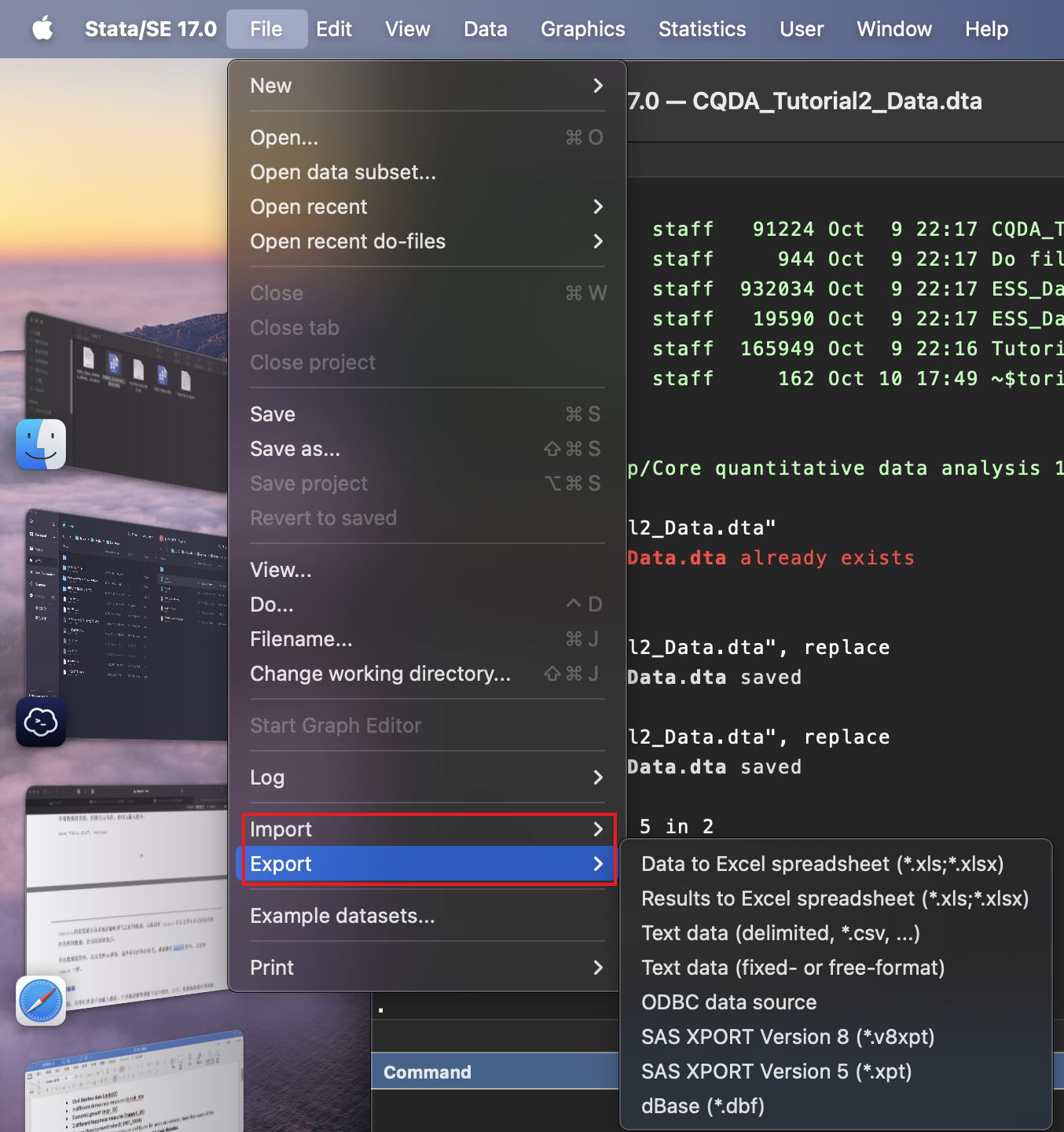
Task: Choose Filename... menu entry
Action: (x=427, y=639)
